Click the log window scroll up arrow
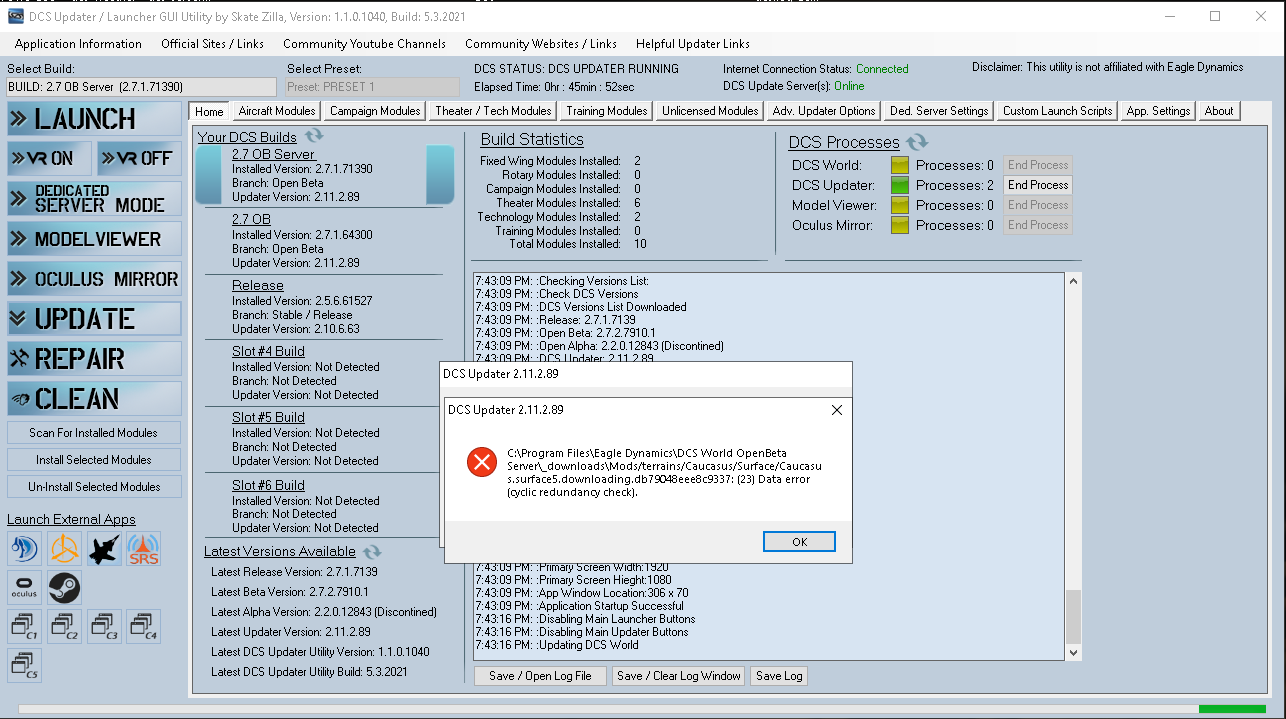This screenshot has height=719, width=1286. pyautogui.click(x=1074, y=282)
